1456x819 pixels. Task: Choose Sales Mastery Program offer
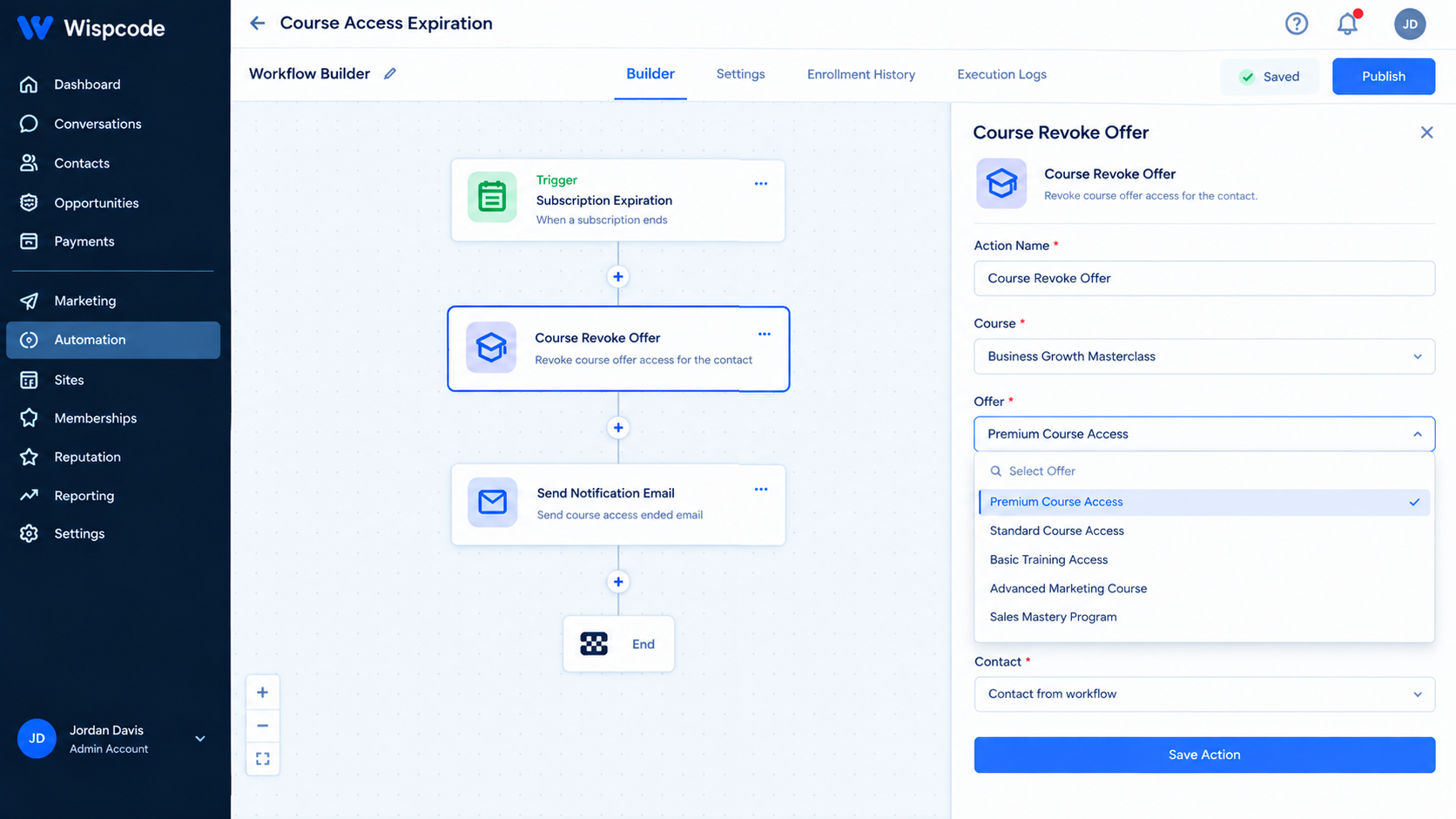coord(1203,617)
